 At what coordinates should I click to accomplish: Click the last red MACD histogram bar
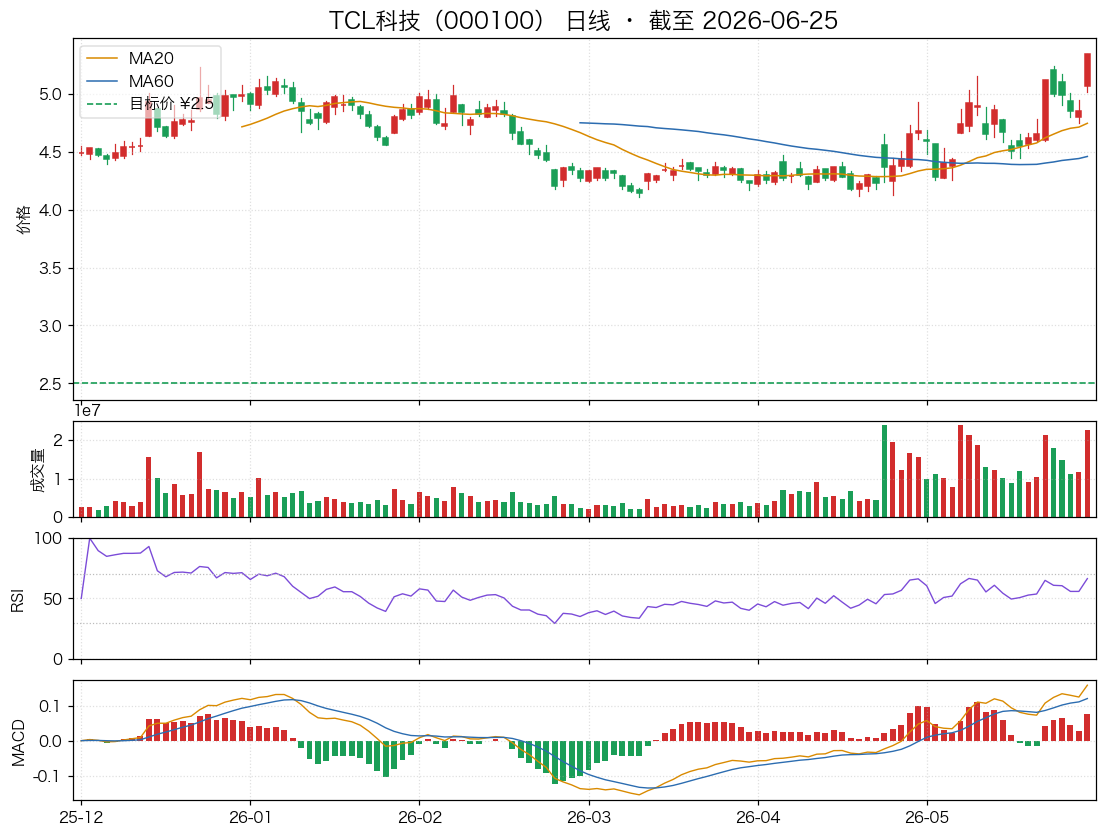[x=1088, y=727]
